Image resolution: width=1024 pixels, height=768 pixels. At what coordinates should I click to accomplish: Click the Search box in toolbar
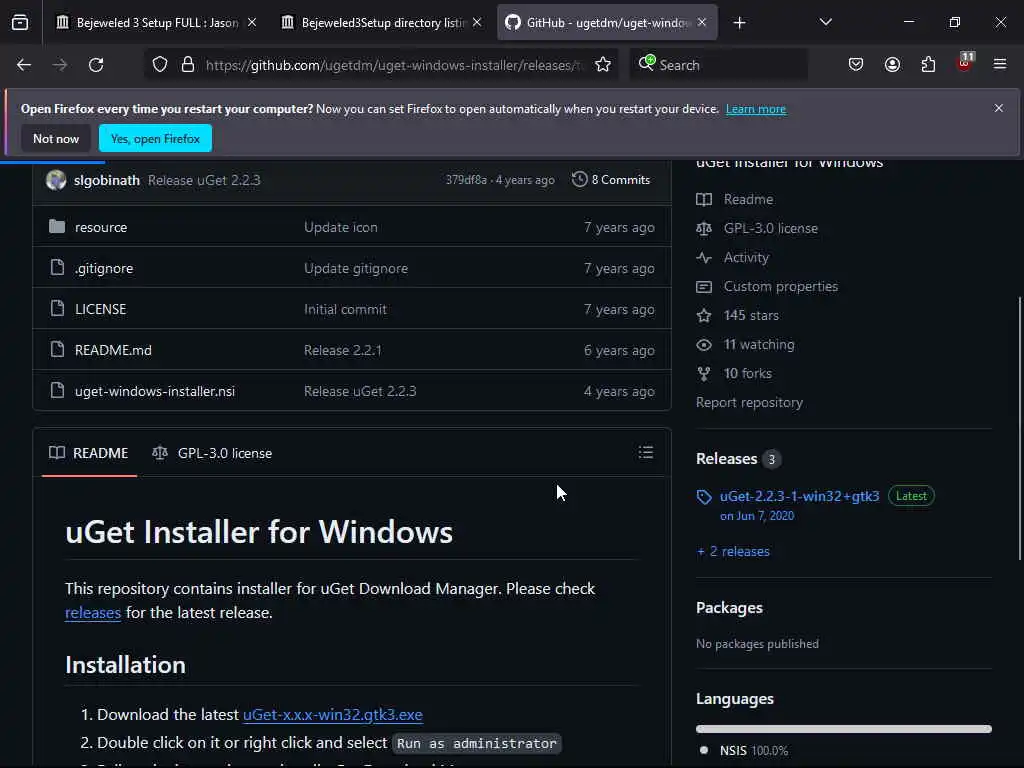click(x=718, y=65)
